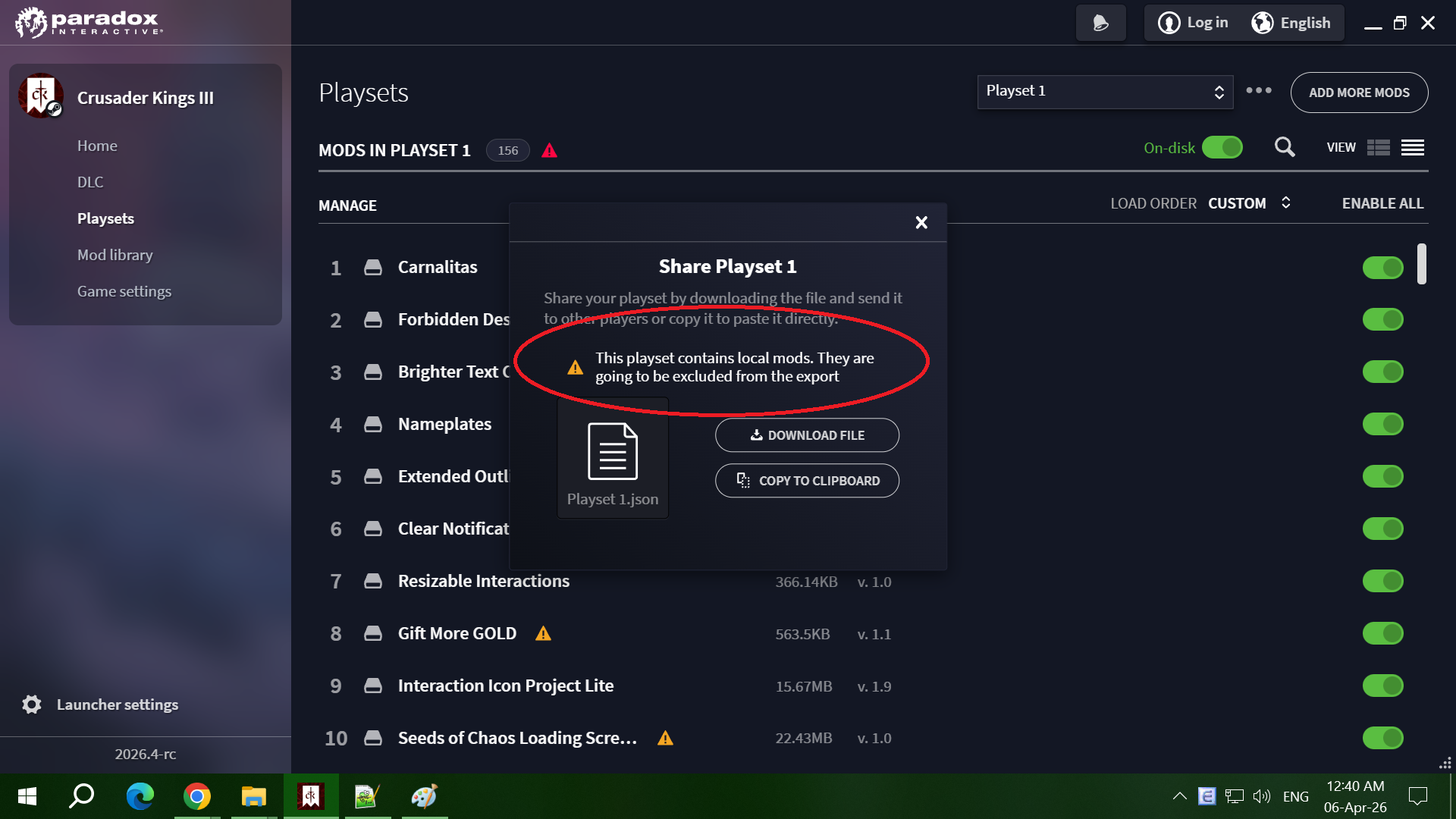
Task: Click the Log in link
Action: point(1194,23)
